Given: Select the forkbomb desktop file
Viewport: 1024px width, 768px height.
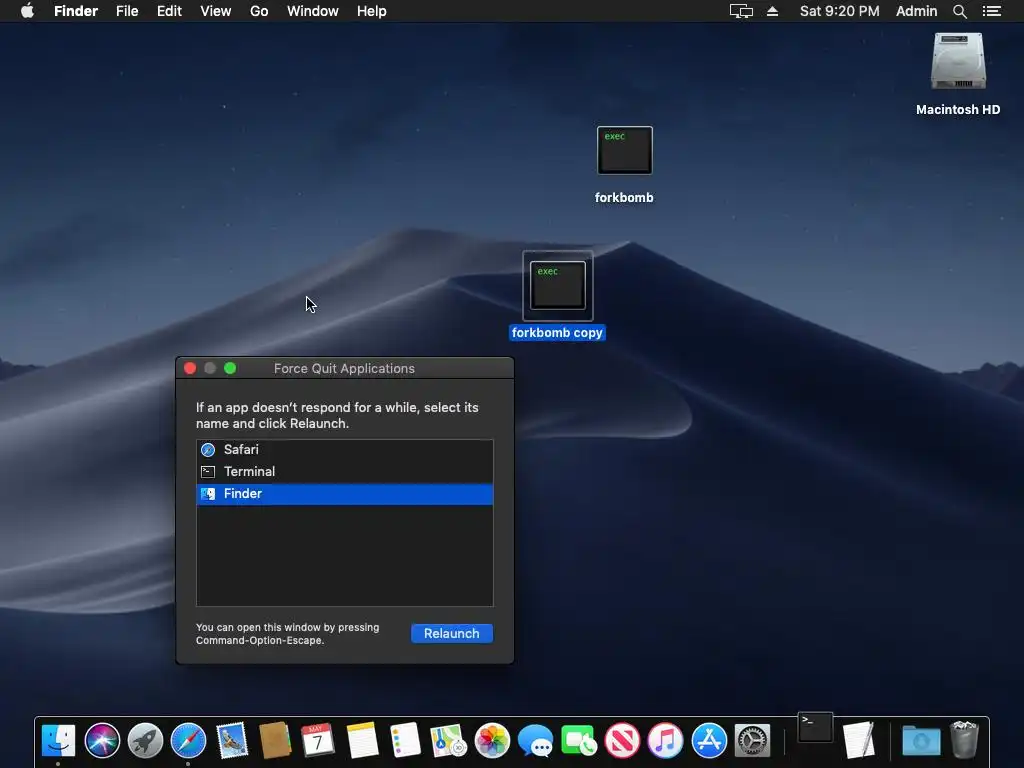Looking at the screenshot, I should click(x=624, y=151).
